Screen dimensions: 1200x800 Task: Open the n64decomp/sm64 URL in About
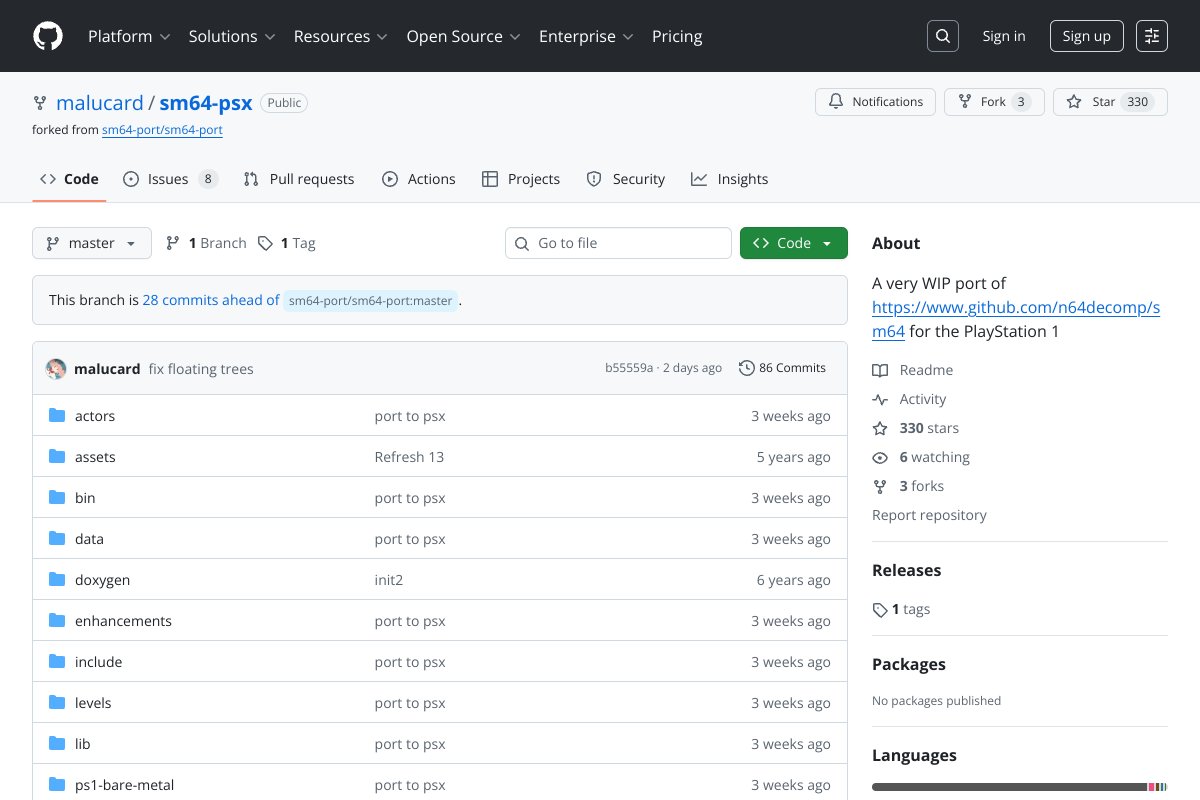pyautogui.click(x=1016, y=319)
